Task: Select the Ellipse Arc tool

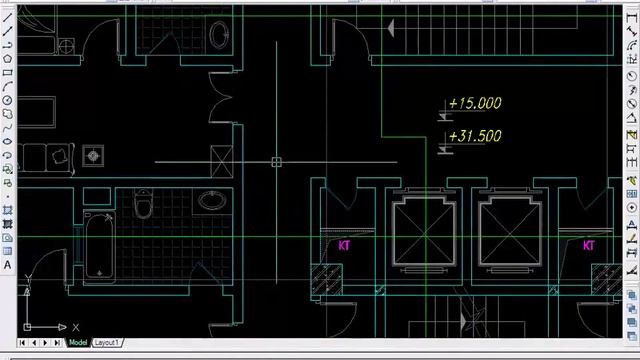Action: tap(7, 156)
